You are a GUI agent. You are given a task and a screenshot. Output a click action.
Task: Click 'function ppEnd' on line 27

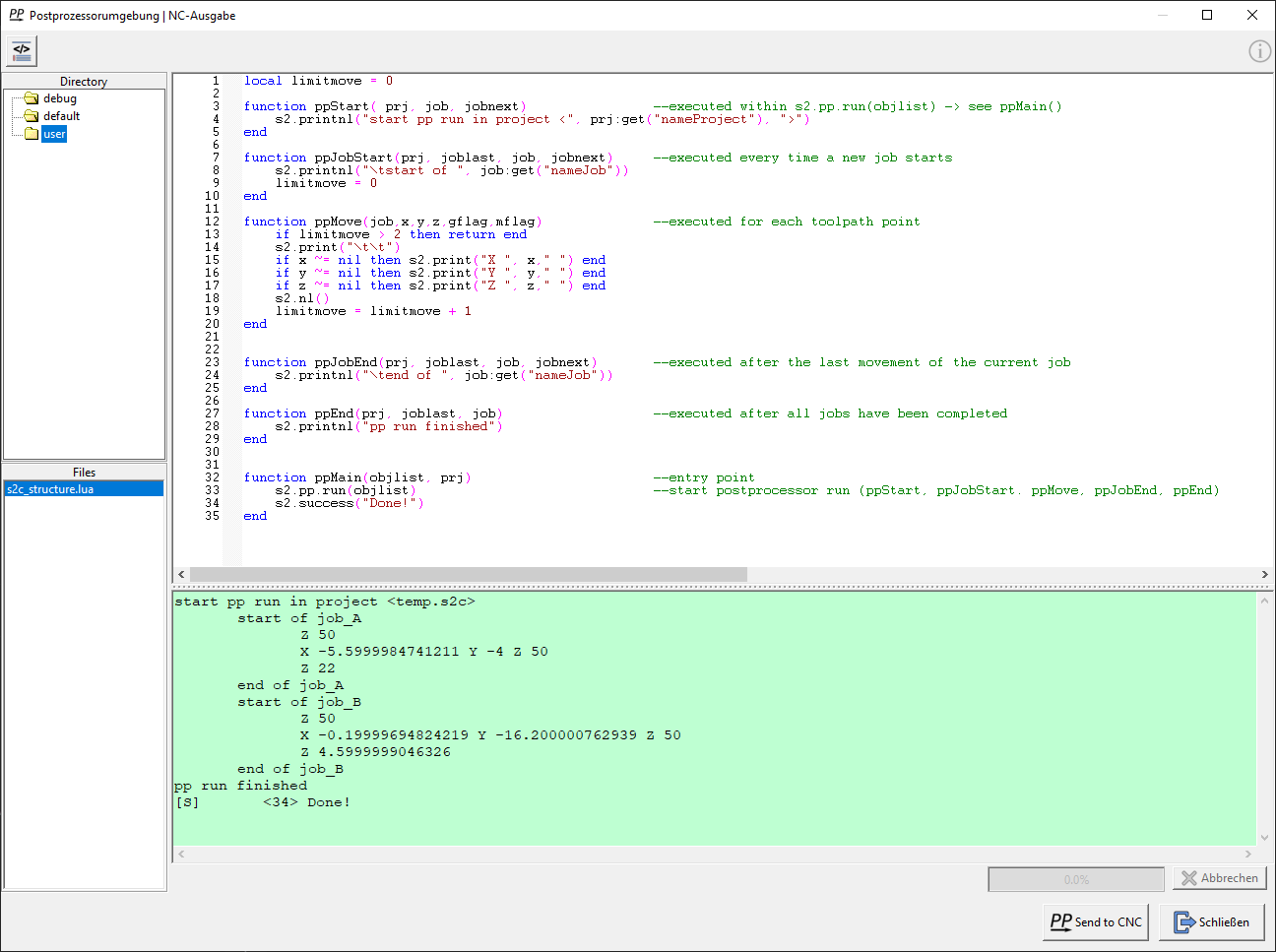pos(373,413)
